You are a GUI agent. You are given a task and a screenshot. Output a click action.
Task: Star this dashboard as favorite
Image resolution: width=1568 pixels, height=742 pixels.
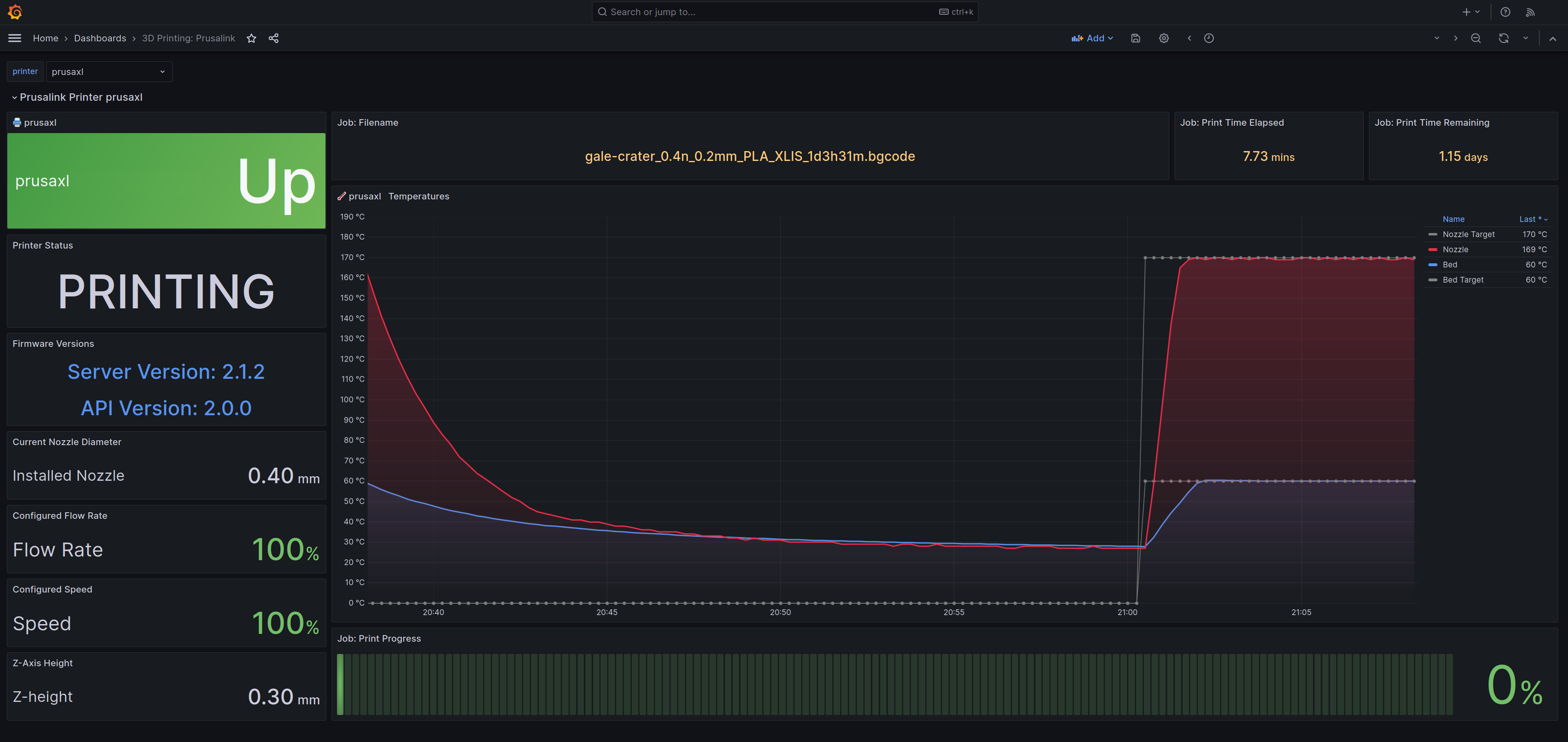(251, 38)
